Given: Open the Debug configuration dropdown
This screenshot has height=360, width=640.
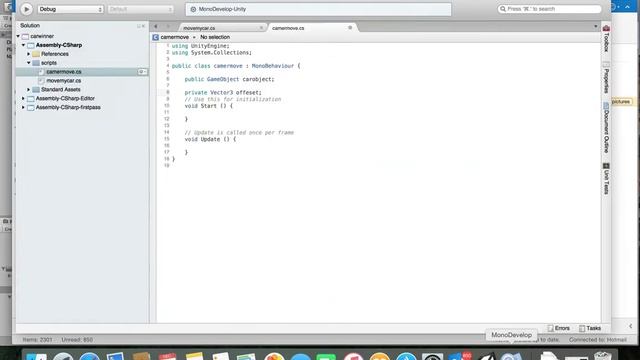Looking at the screenshot, I should [x=70, y=9].
